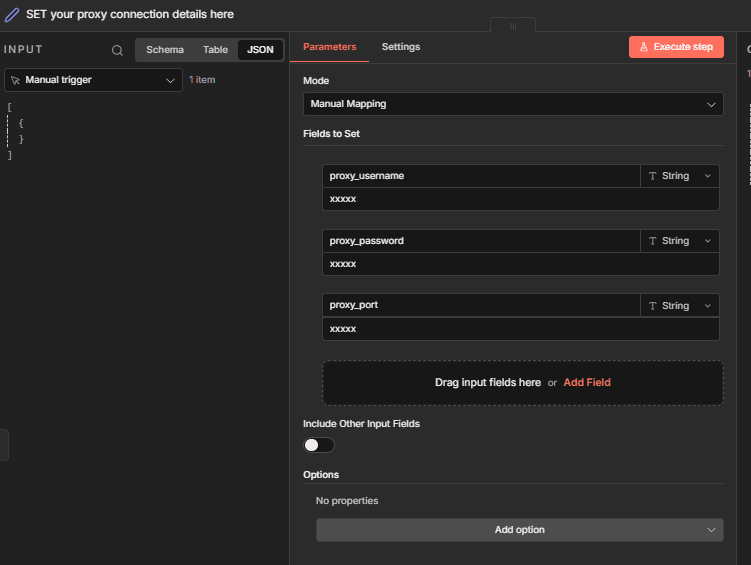Image resolution: width=751 pixels, height=565 pixels.
Task: Open the Add option dropdown
Action: (519, 530)
